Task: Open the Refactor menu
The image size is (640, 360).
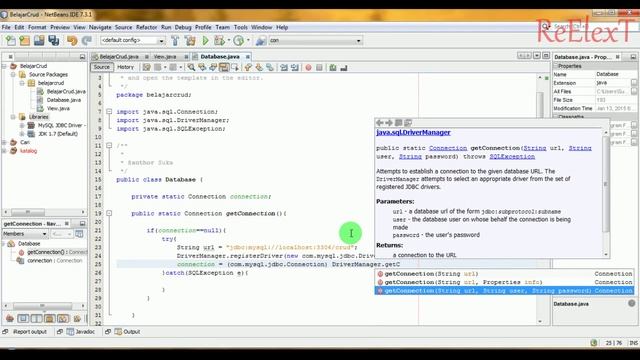Action: coord(147,27)
